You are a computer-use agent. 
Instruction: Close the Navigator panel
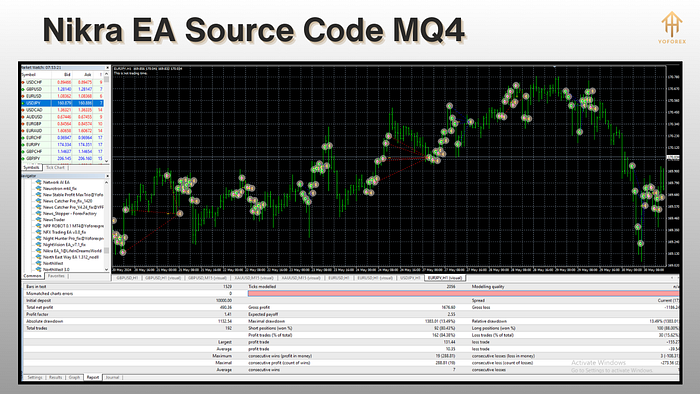[x=107, y=176]
